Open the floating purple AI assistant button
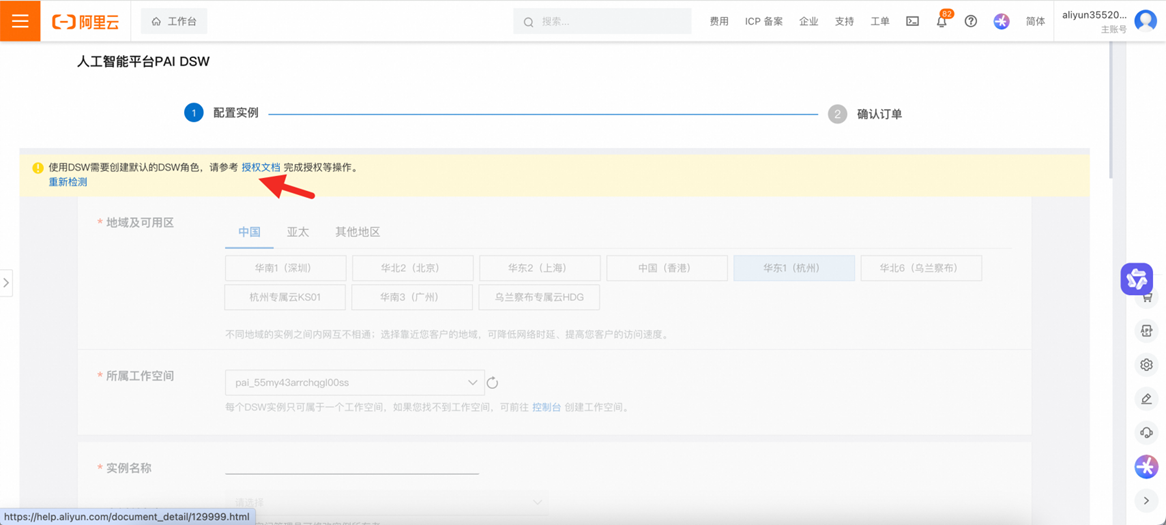 (x=1136, y=279)
